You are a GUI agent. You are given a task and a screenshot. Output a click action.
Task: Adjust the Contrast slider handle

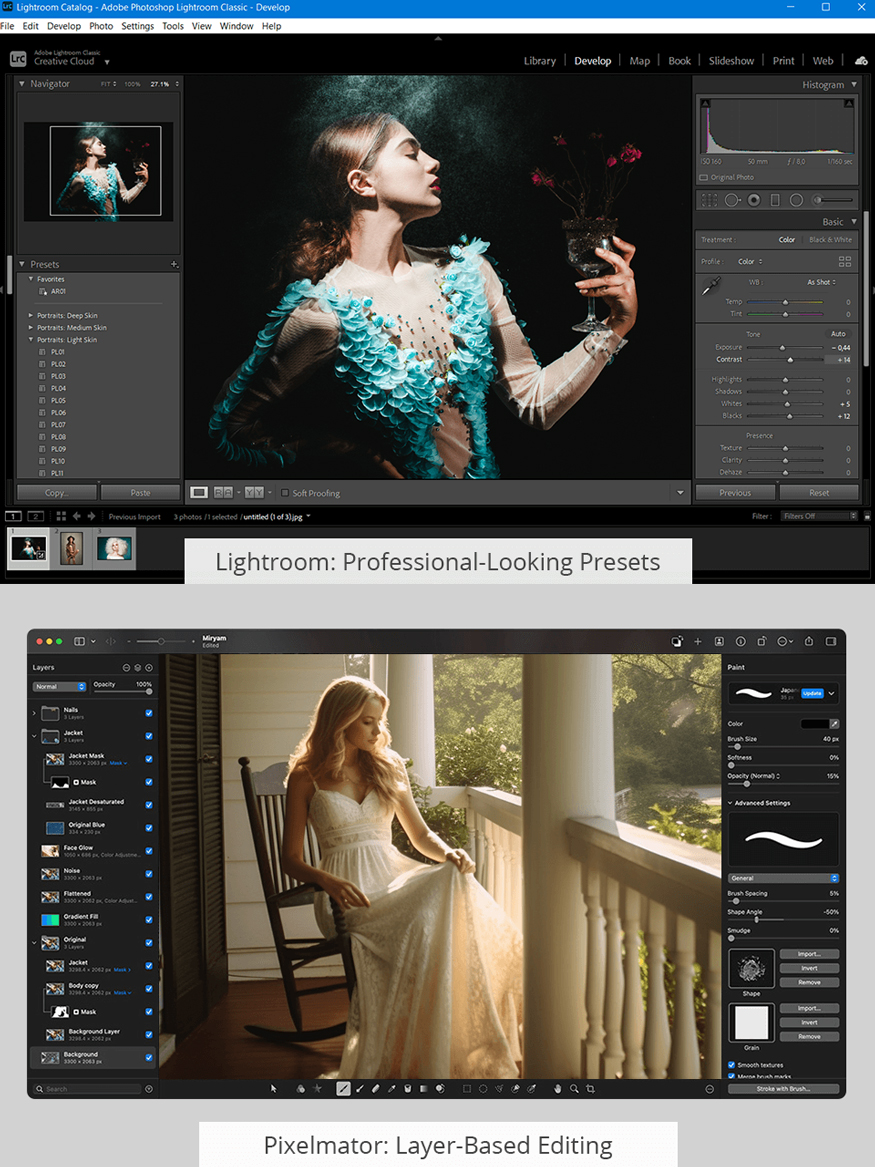(x=790, y=359)
